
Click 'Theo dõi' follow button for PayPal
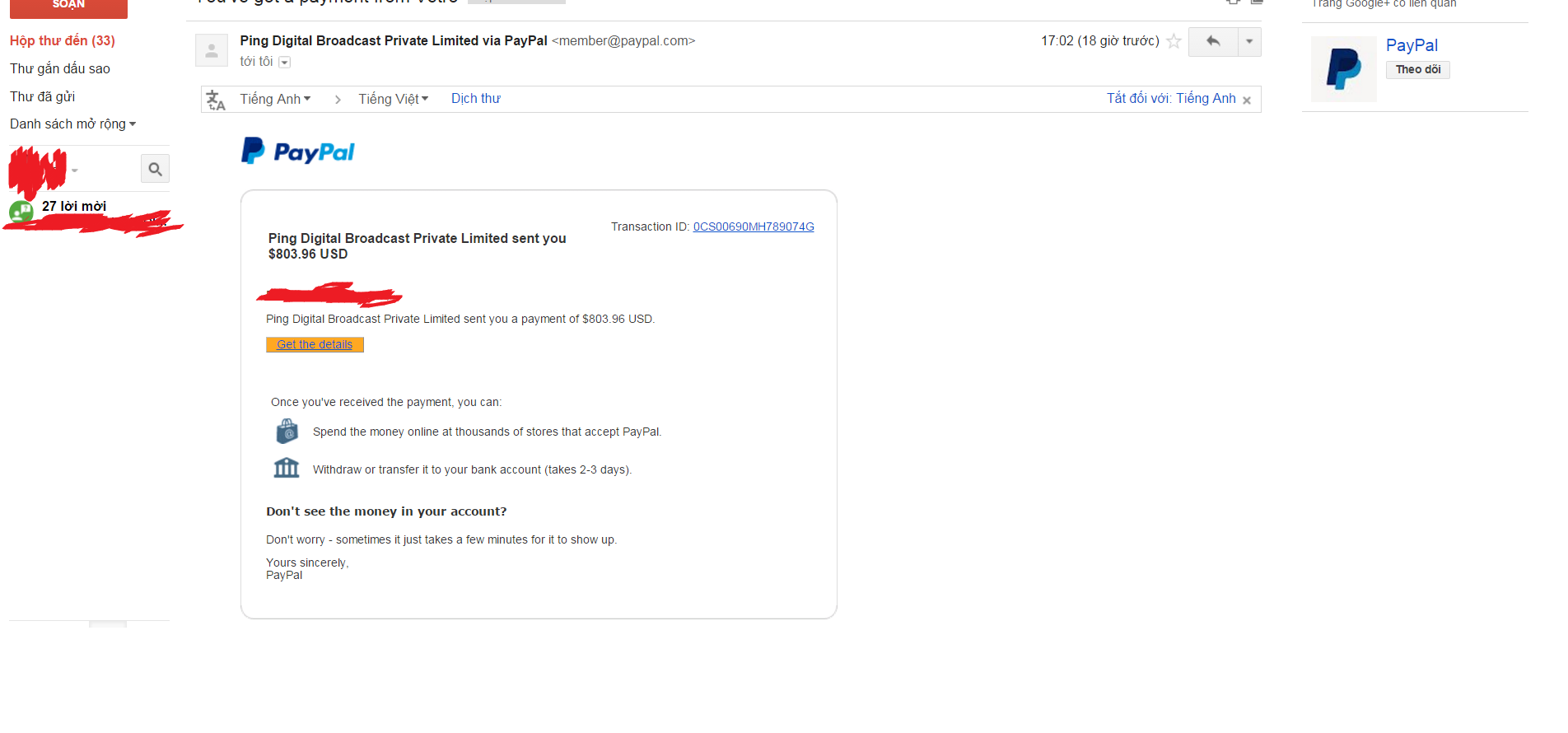coord(1417,70)
